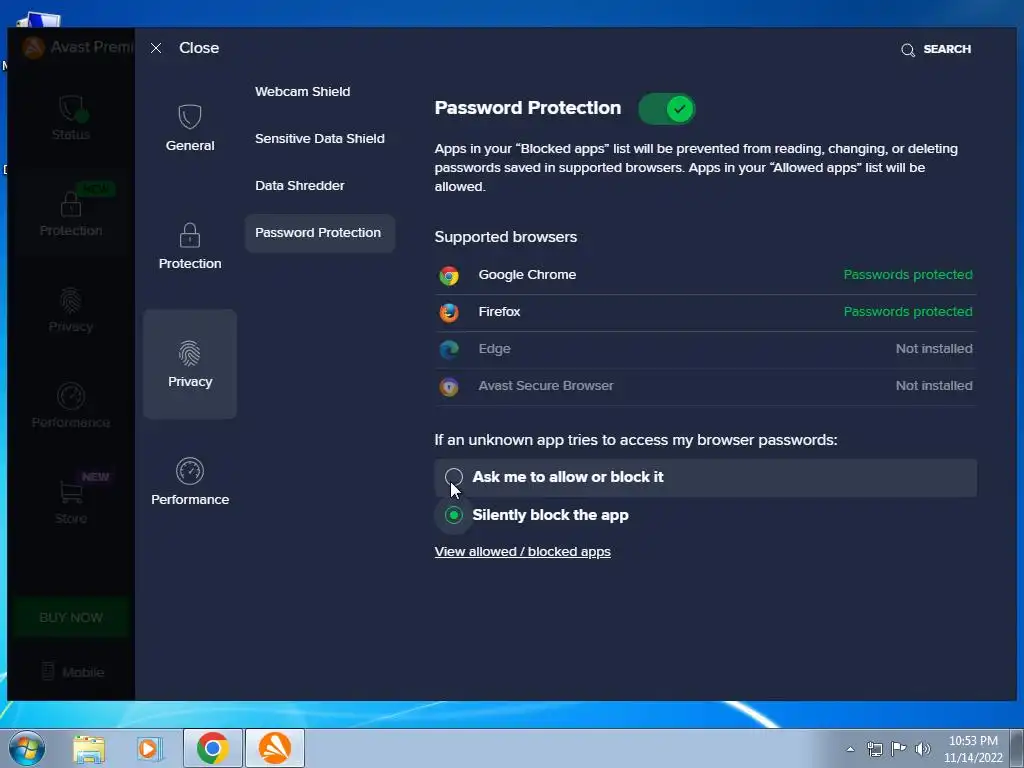This screenshot has height=768, width=1024.
Task: Select Password Protection in the submenu
Action: (x=320, y=233)
